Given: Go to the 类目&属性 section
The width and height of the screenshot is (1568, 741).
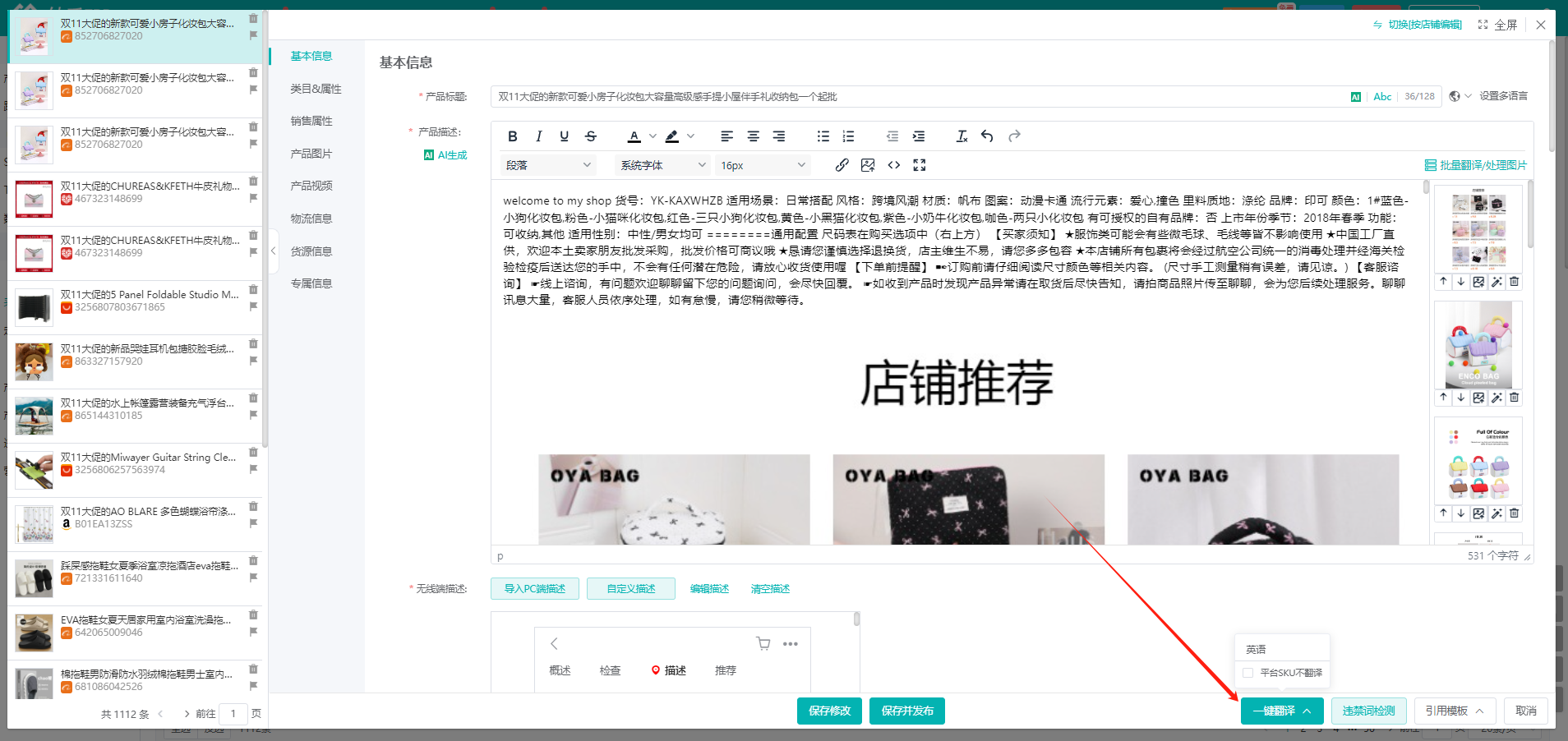Looking at the screenshot, I should 316,89.
